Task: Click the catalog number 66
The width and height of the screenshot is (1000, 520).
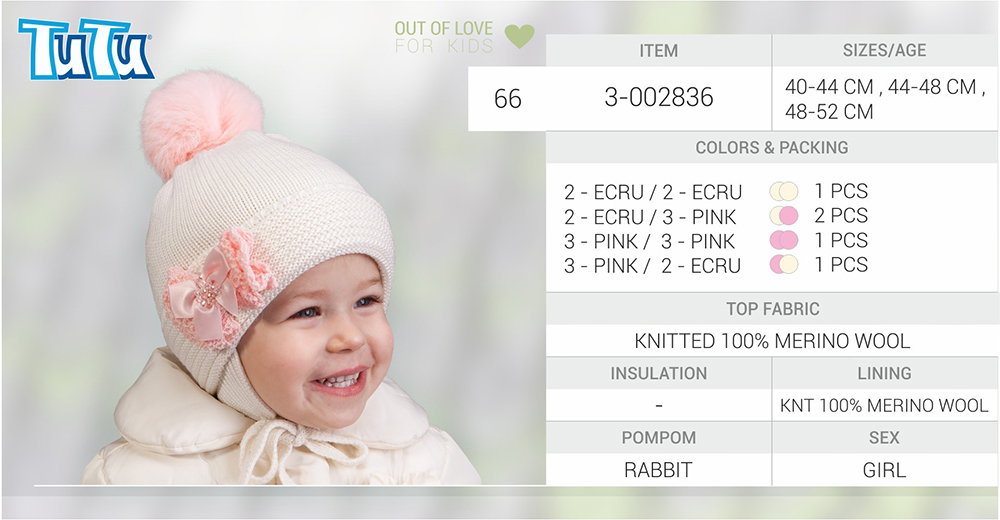Action: coord(508,99)
